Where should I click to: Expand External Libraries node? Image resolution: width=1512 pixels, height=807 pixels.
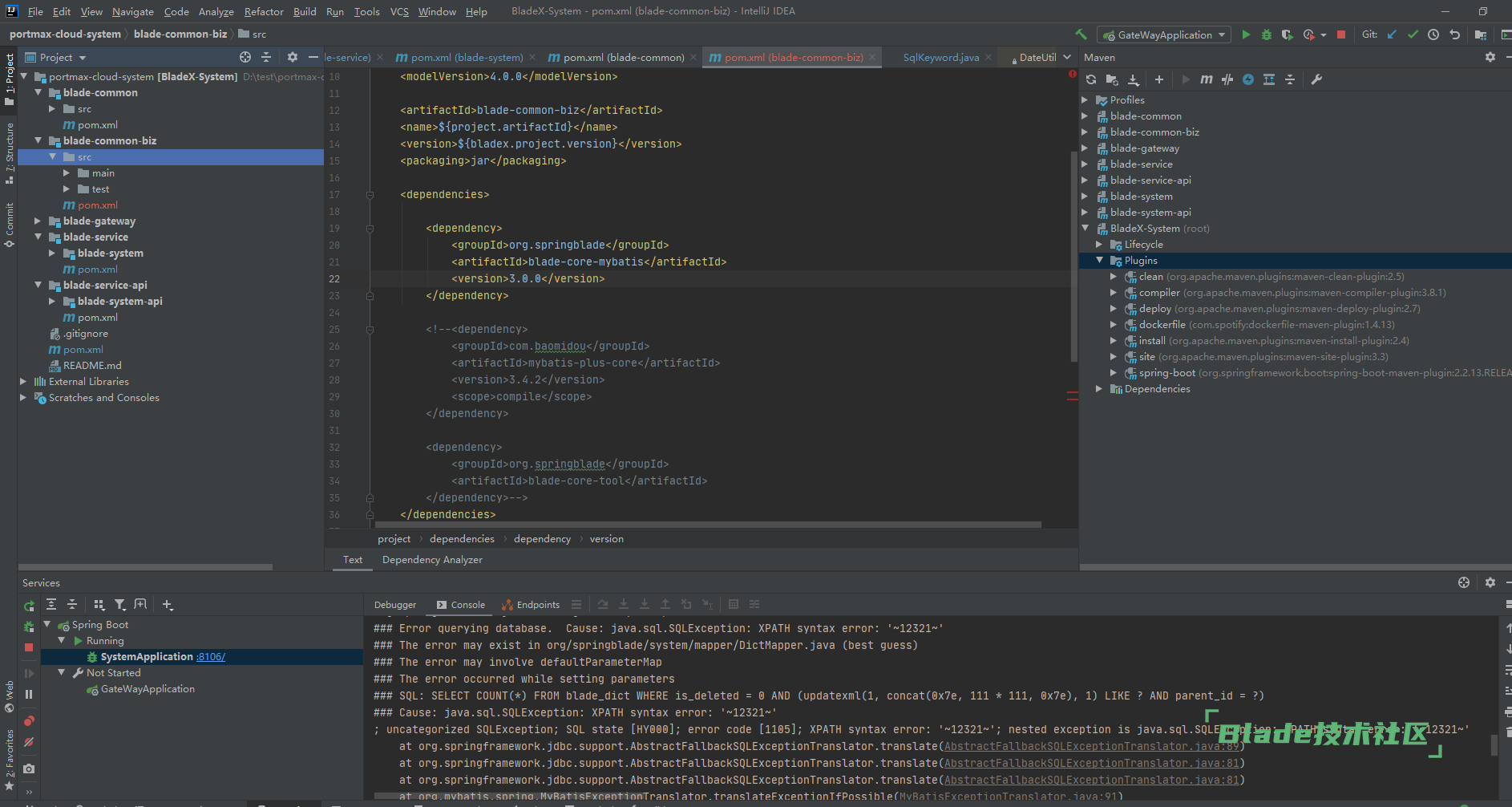pos(23,381)
